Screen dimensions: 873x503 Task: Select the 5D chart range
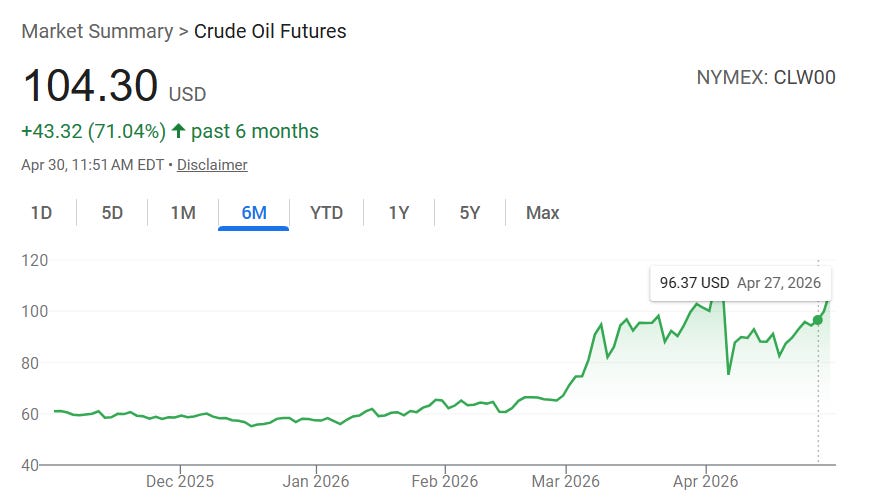[112, 213]
